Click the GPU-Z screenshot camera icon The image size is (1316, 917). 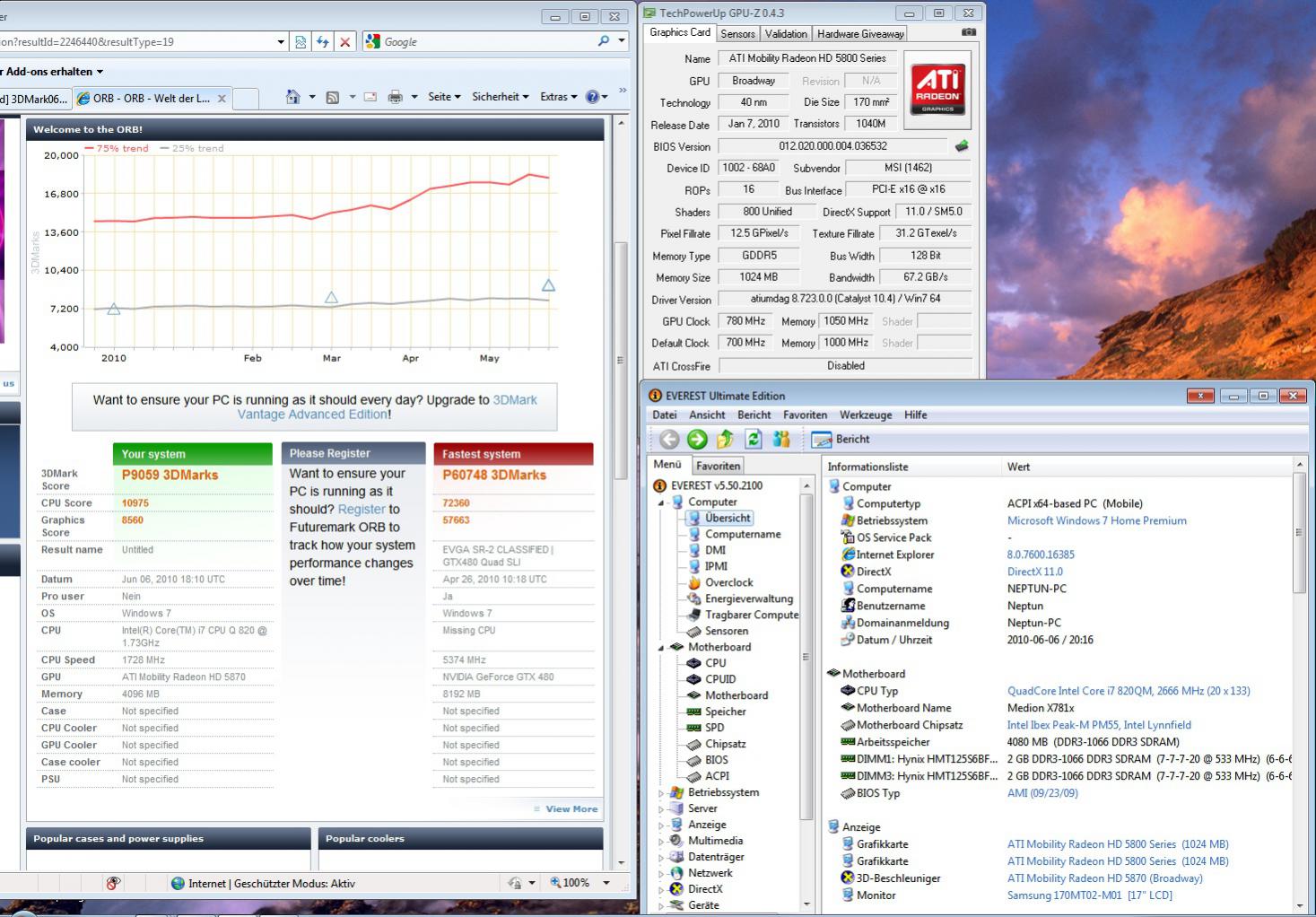(x=968, y=32)
